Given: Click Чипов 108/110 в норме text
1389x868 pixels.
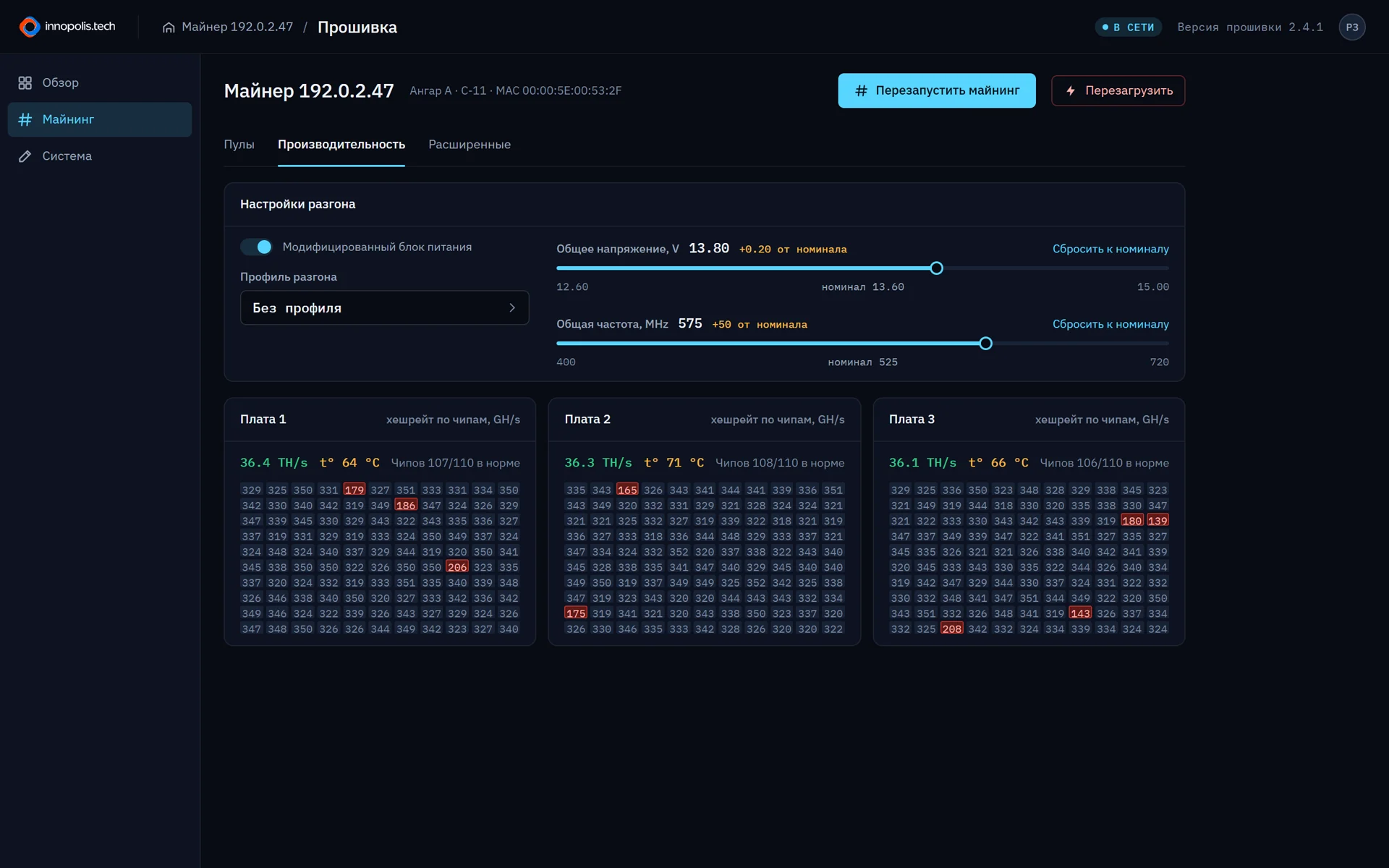Looking at the screenshot, I should [x=780, y=463].
